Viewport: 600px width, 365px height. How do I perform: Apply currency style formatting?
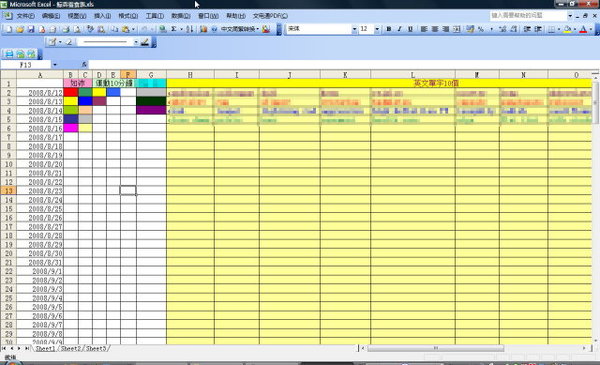pos(470,29)
